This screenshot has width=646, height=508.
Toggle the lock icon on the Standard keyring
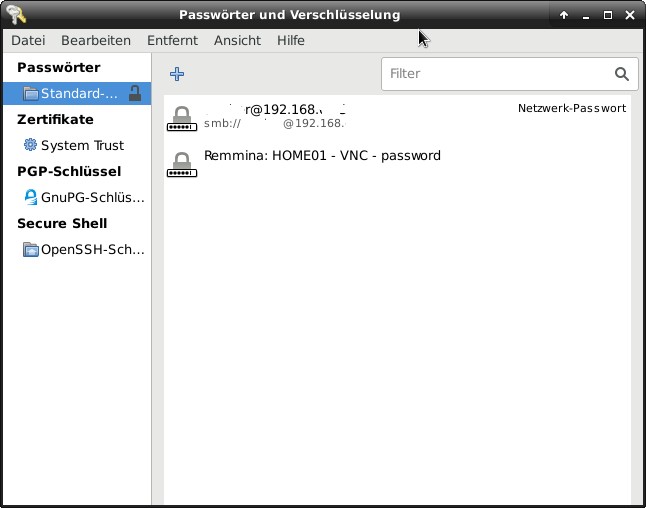tap(135, 94)
